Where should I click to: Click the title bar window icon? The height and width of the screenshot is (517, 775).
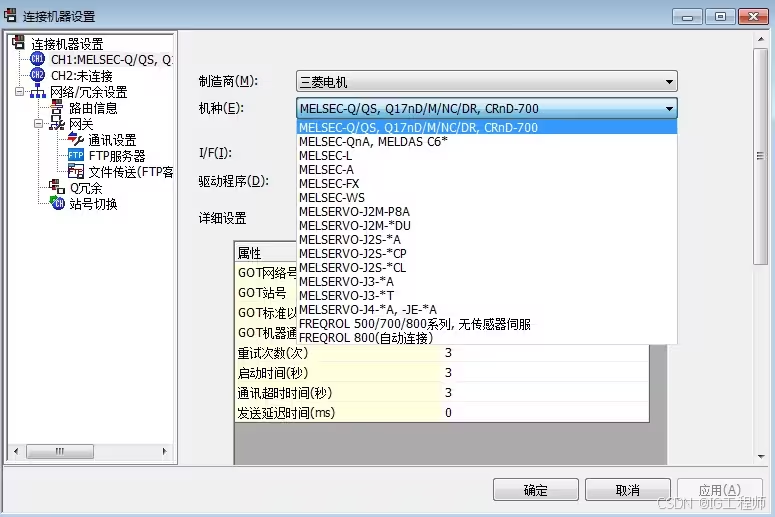point(10,15)
